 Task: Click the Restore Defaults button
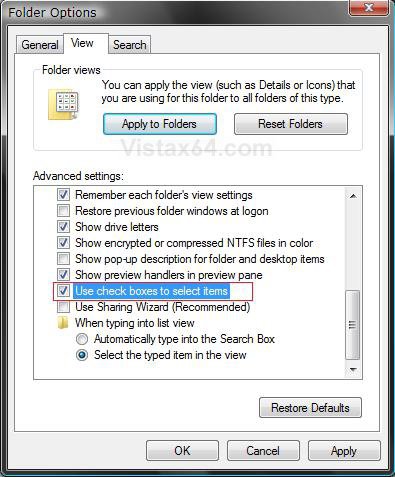tap(310, 408)
